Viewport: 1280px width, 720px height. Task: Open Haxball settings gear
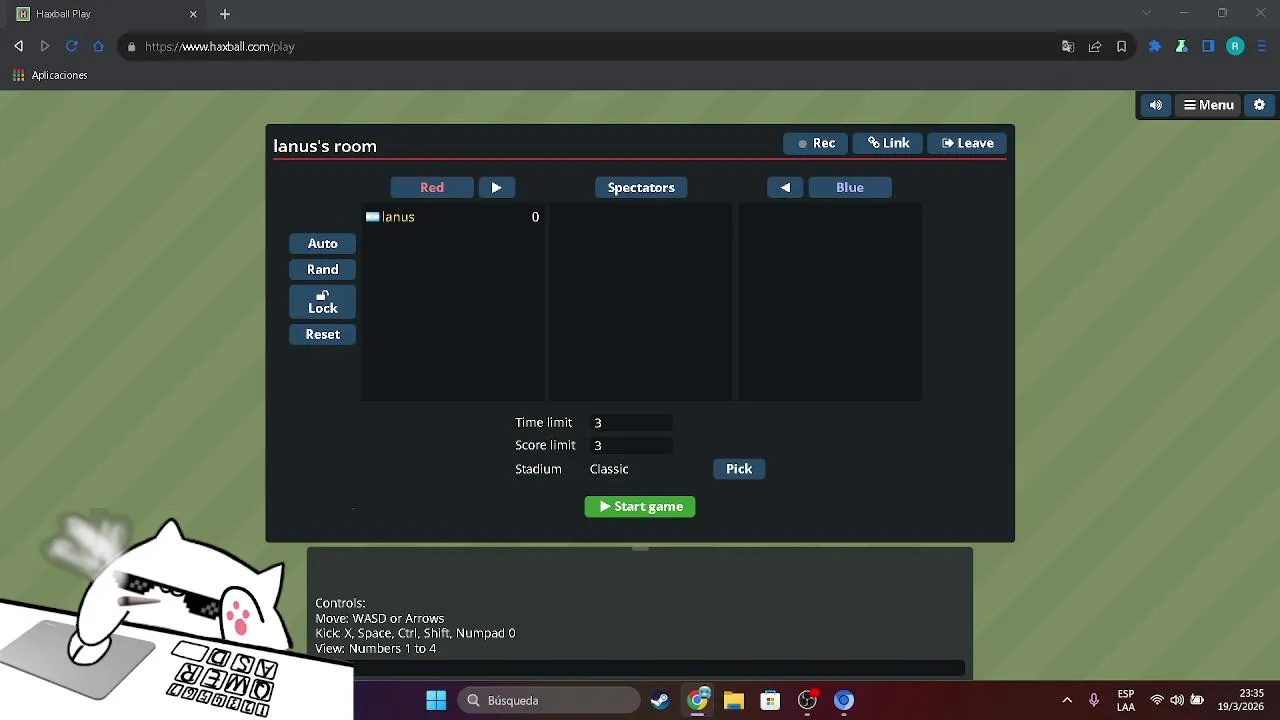1259,105
